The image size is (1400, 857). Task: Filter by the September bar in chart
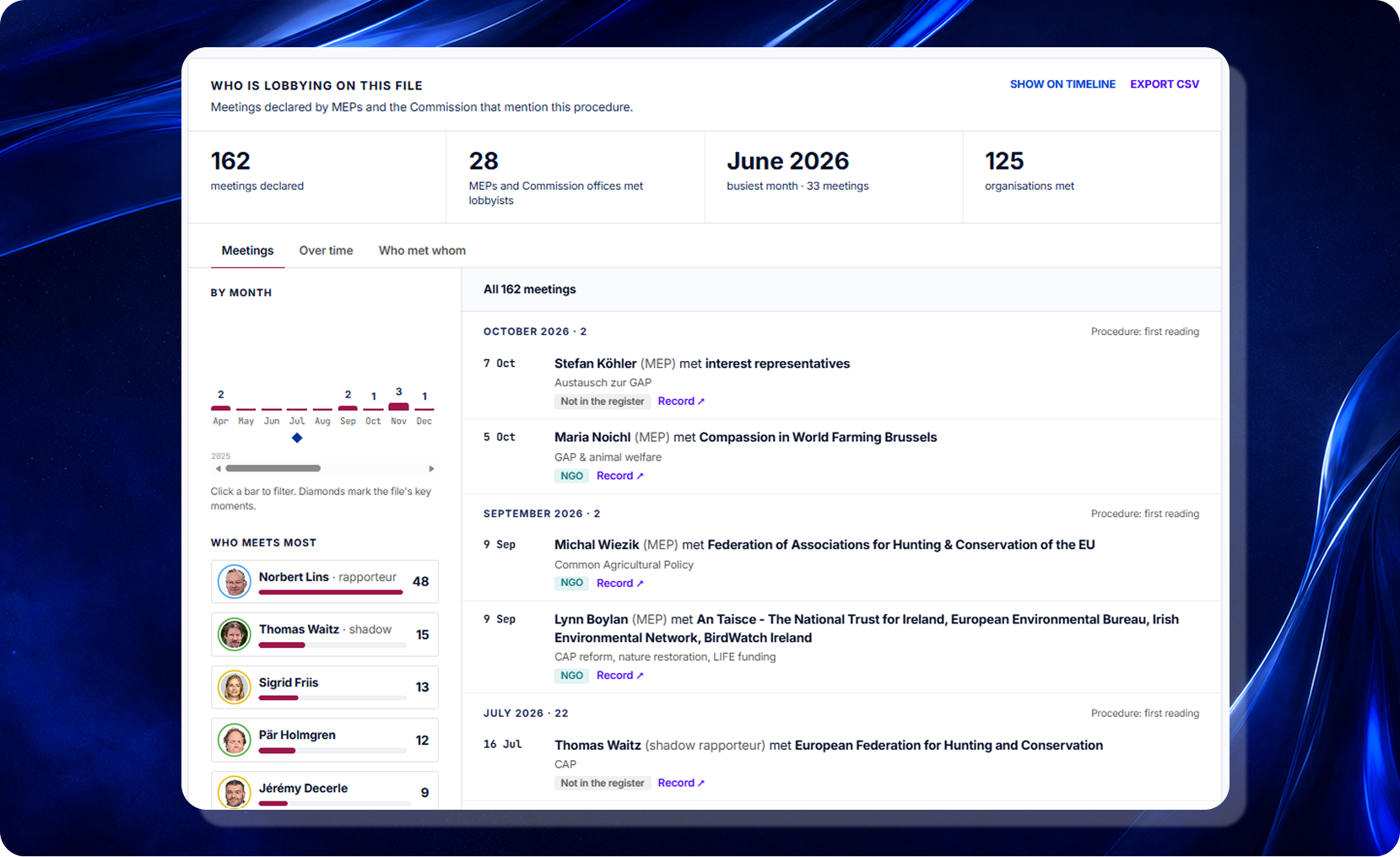(348, 407)
